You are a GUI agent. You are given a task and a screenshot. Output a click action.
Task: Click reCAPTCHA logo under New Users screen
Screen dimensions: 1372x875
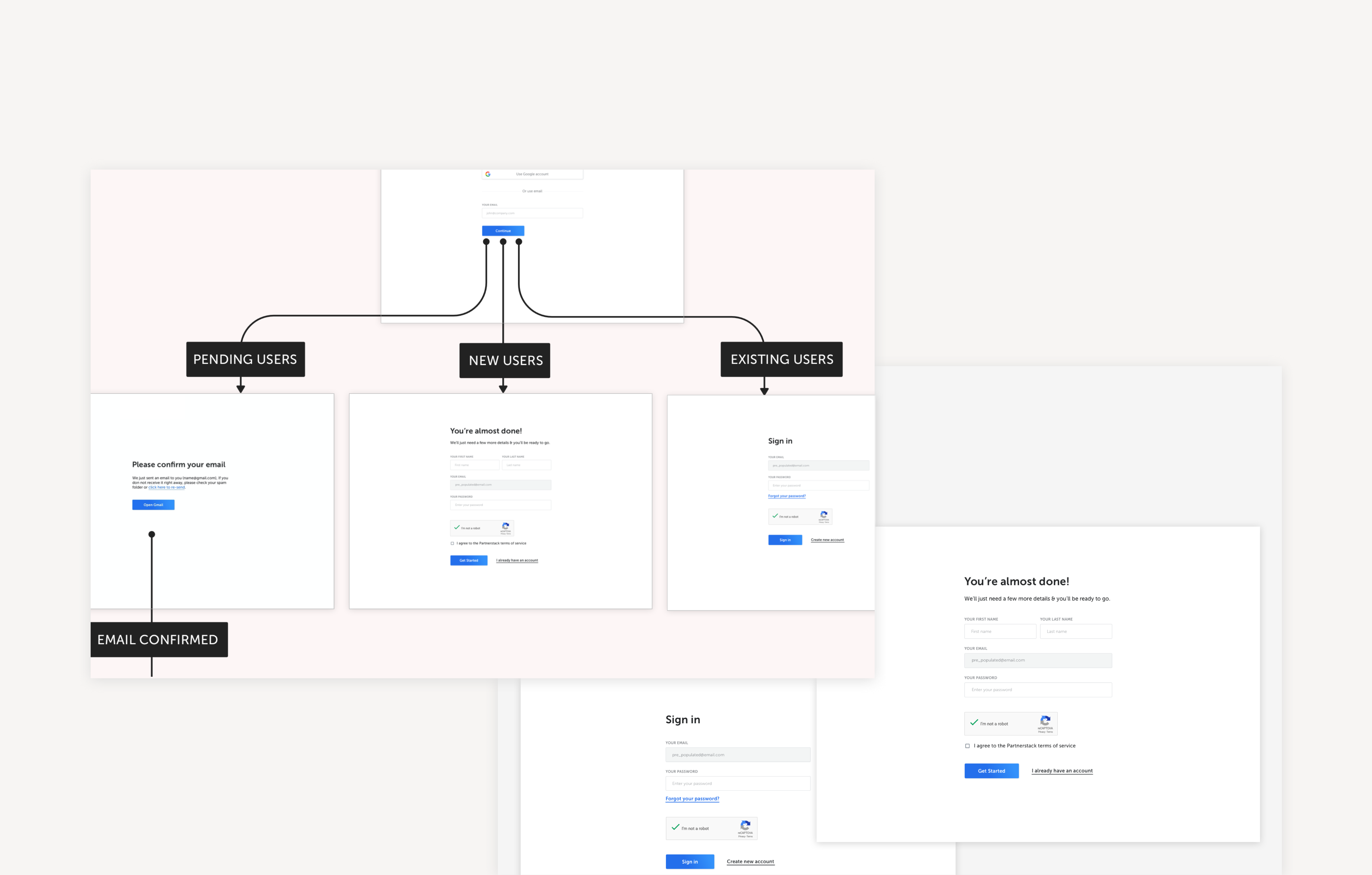point(505,526)
